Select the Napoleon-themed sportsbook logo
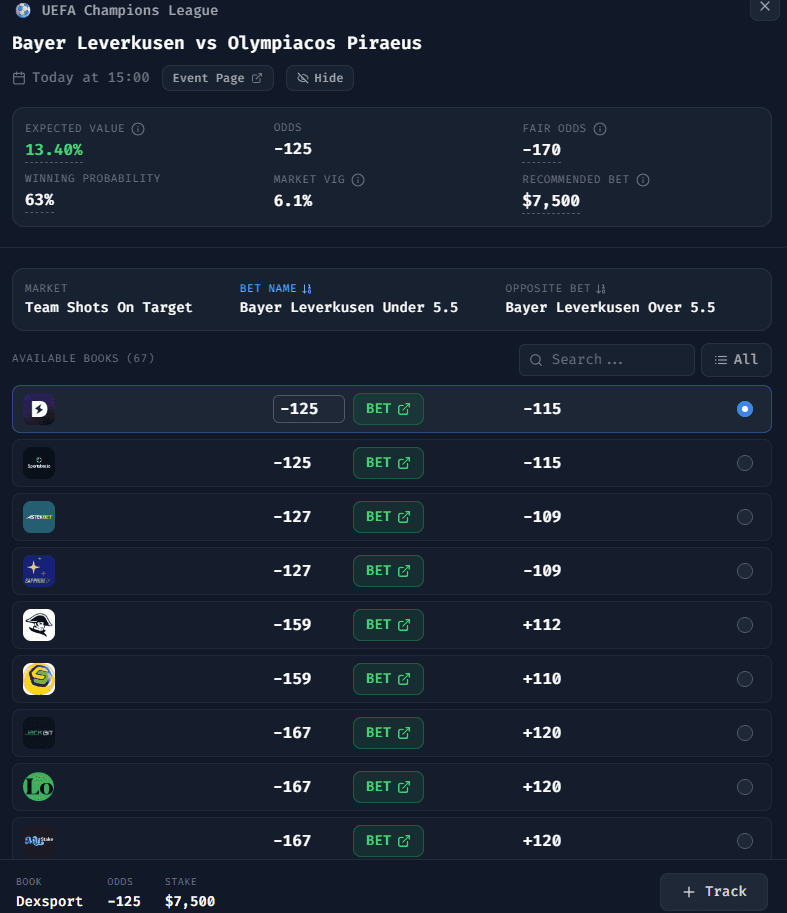Viewport: 787px width, 913px height. point(38,625)
